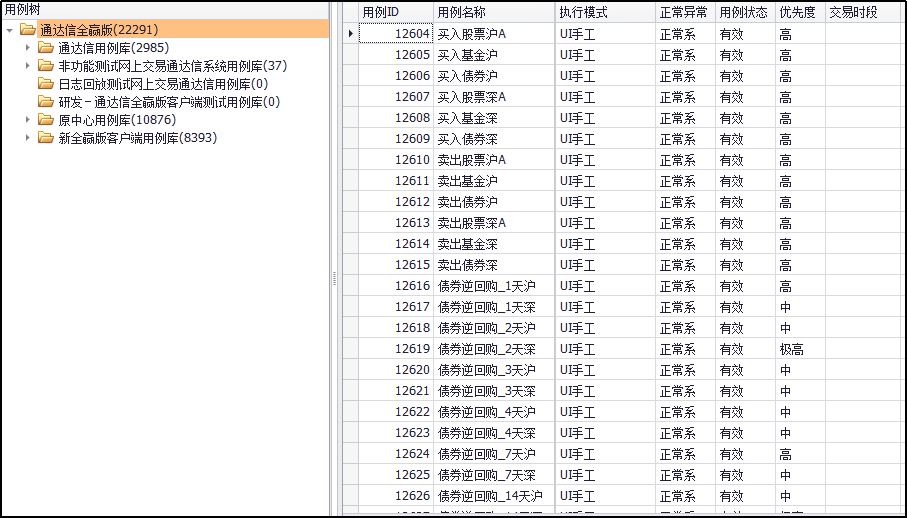Select cell with ID 12626

pos(396,496)
